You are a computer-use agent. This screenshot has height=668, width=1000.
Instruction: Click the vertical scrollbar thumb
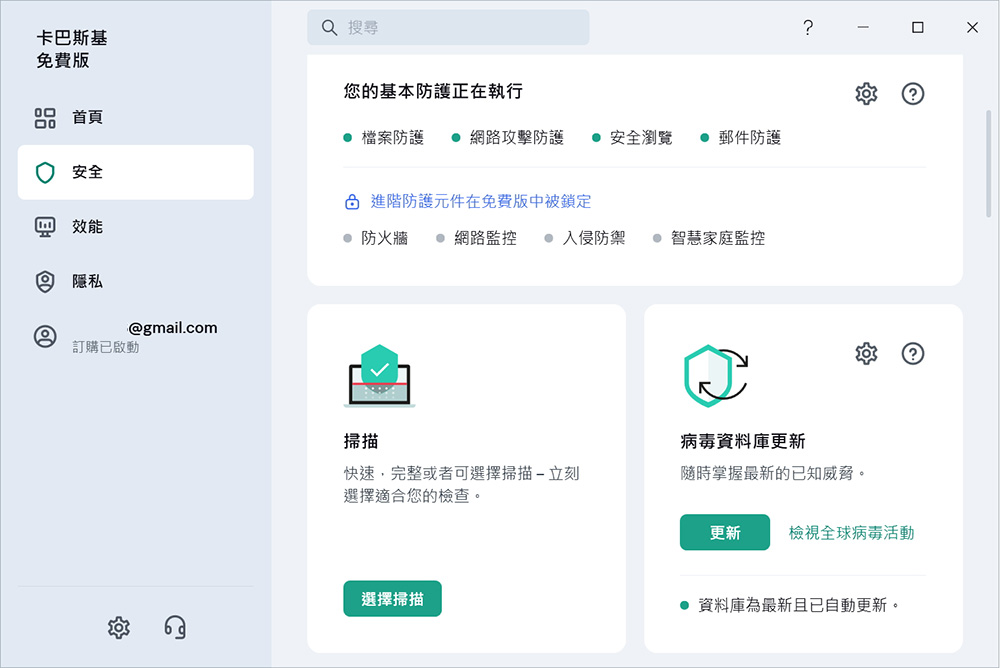click(989, 164)
